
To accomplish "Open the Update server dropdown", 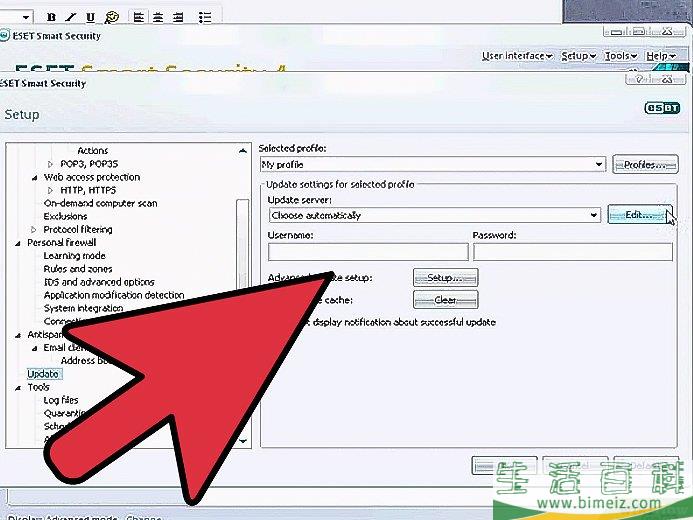I will [434, 216].
